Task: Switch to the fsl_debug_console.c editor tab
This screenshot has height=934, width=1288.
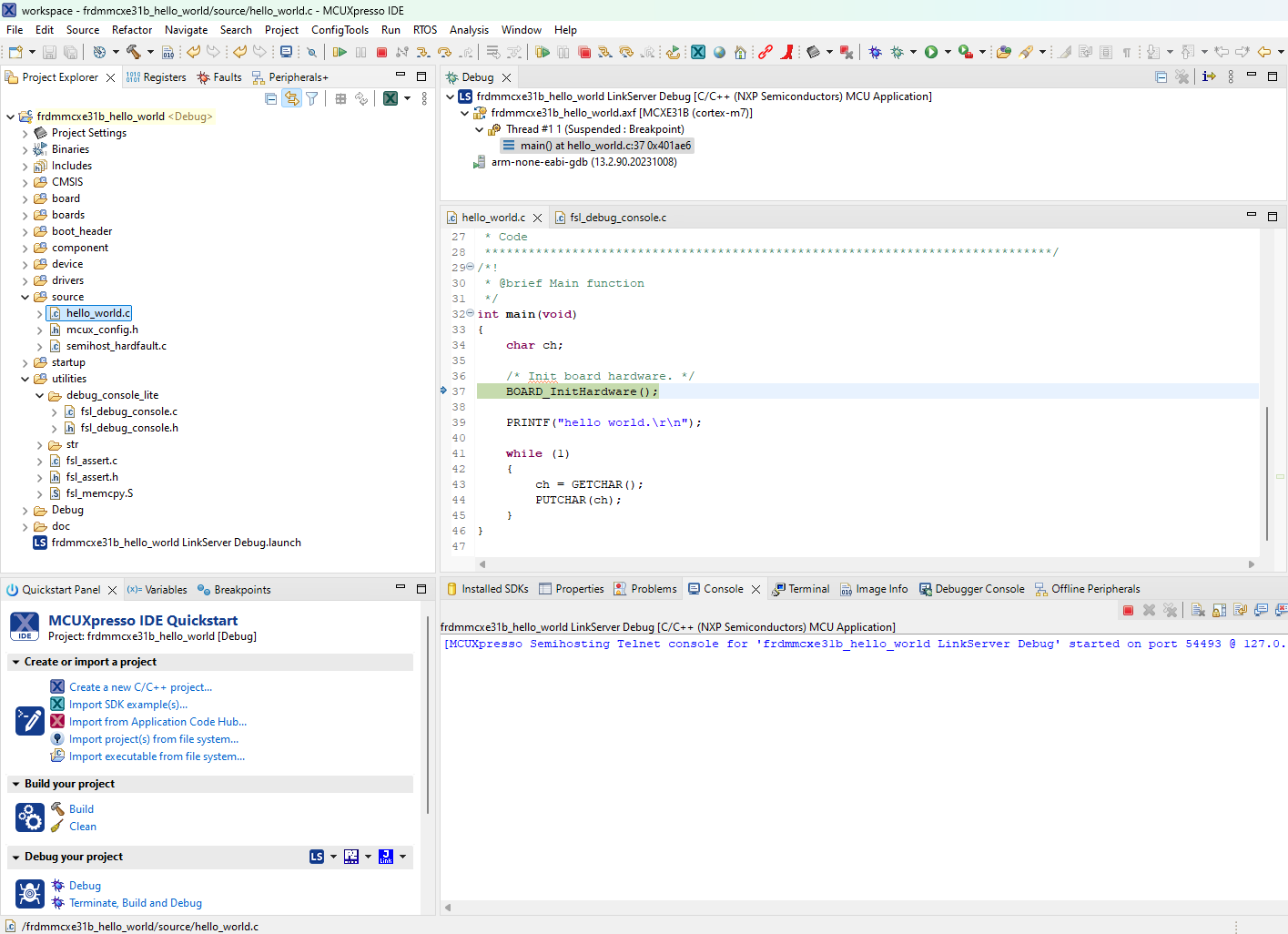Action: pos(617,218)
